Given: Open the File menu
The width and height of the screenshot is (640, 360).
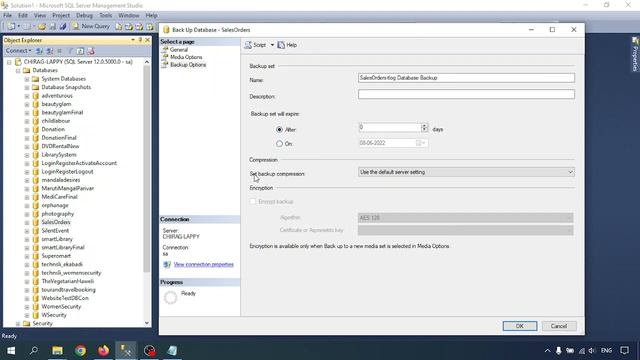Looking at the screenshot, I should 8,16.
